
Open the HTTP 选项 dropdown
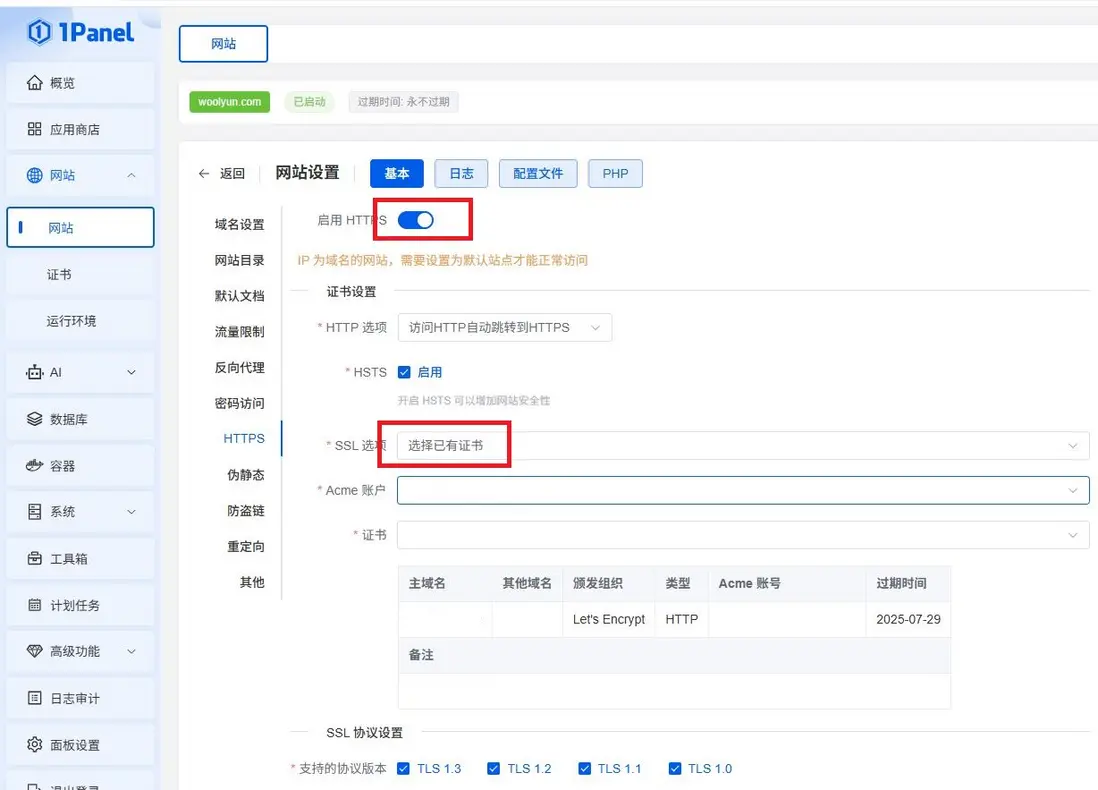click(504, 327)
